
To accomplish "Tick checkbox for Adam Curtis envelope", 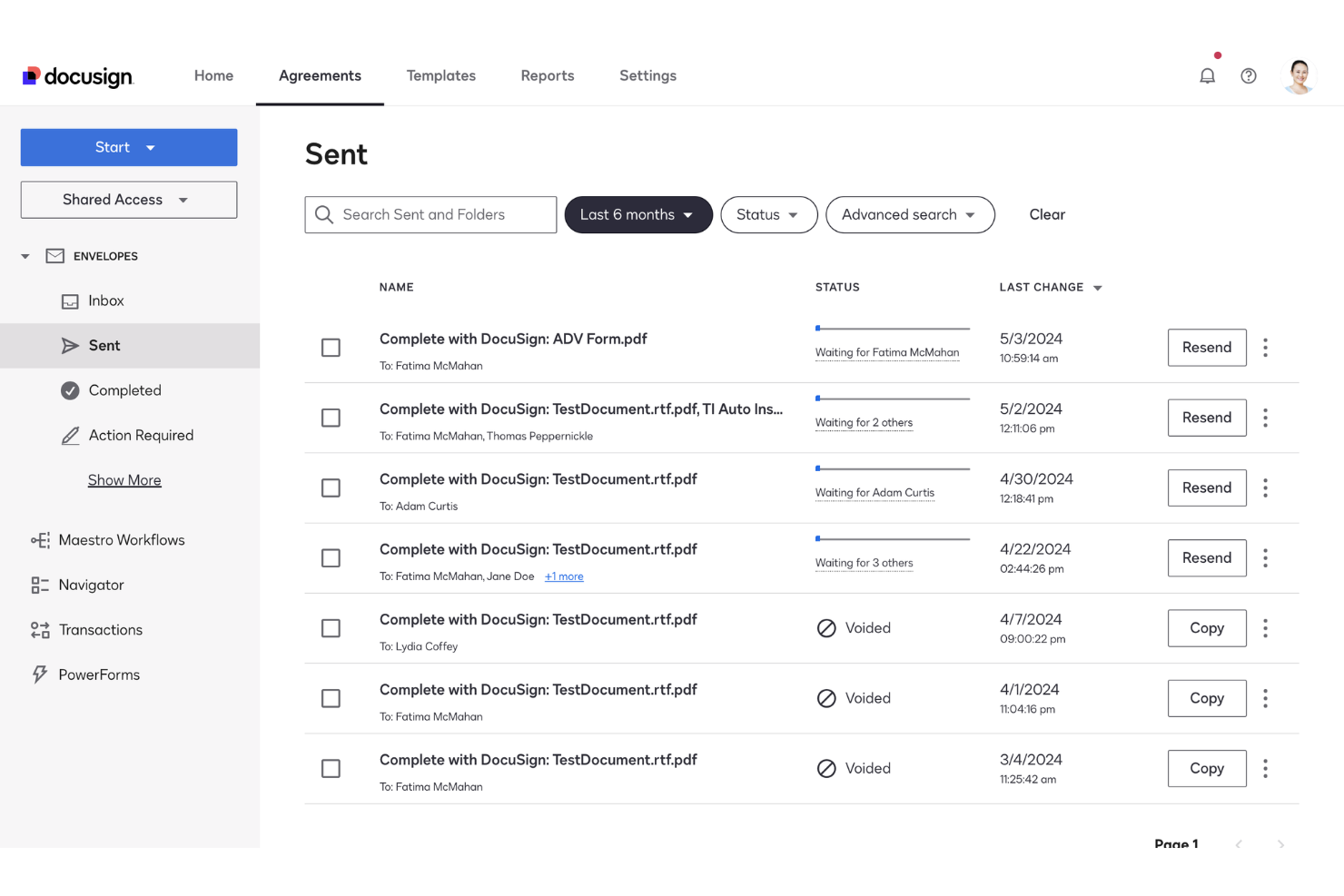I will (331, 488).
